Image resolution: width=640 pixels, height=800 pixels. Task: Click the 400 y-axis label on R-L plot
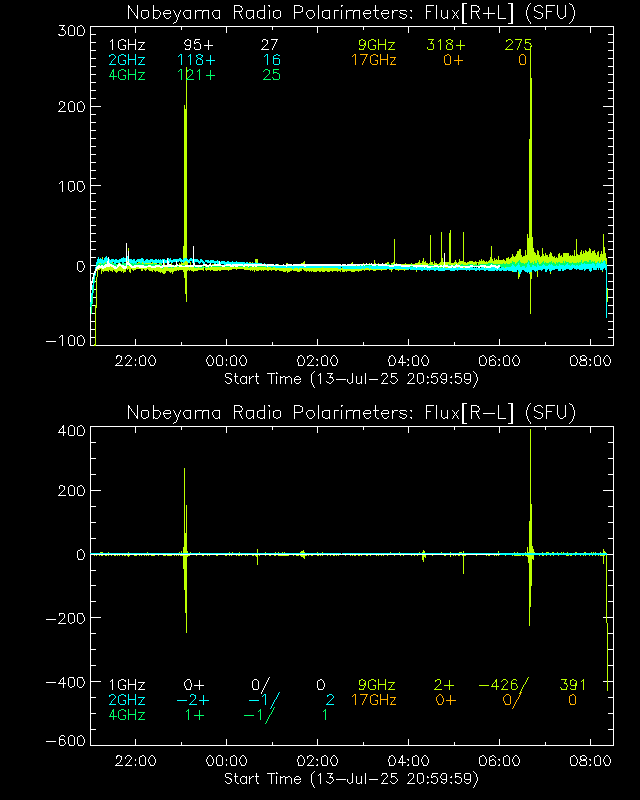point(71,431)
